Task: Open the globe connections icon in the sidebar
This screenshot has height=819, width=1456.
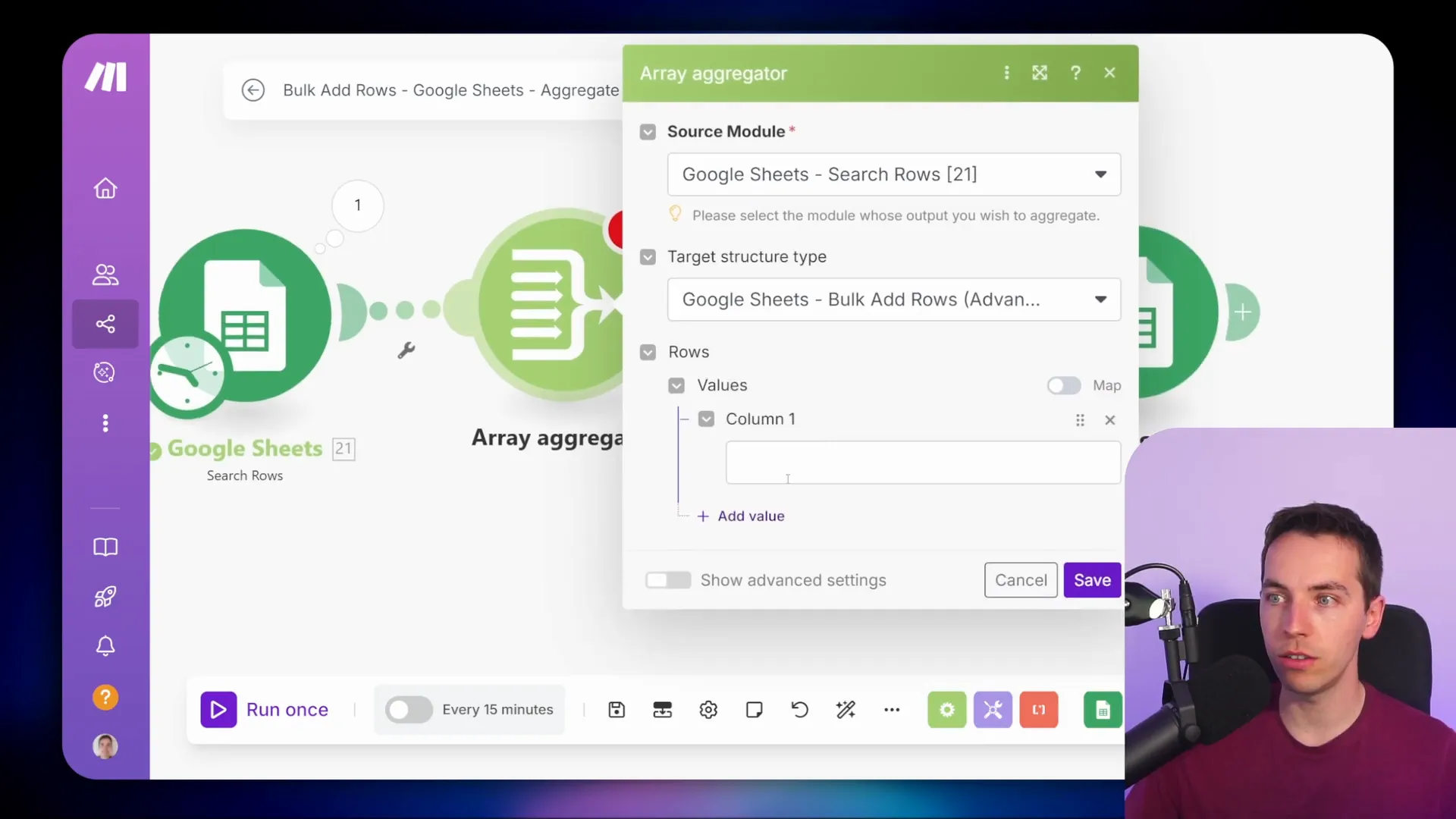Action: [x=105, y=372]
